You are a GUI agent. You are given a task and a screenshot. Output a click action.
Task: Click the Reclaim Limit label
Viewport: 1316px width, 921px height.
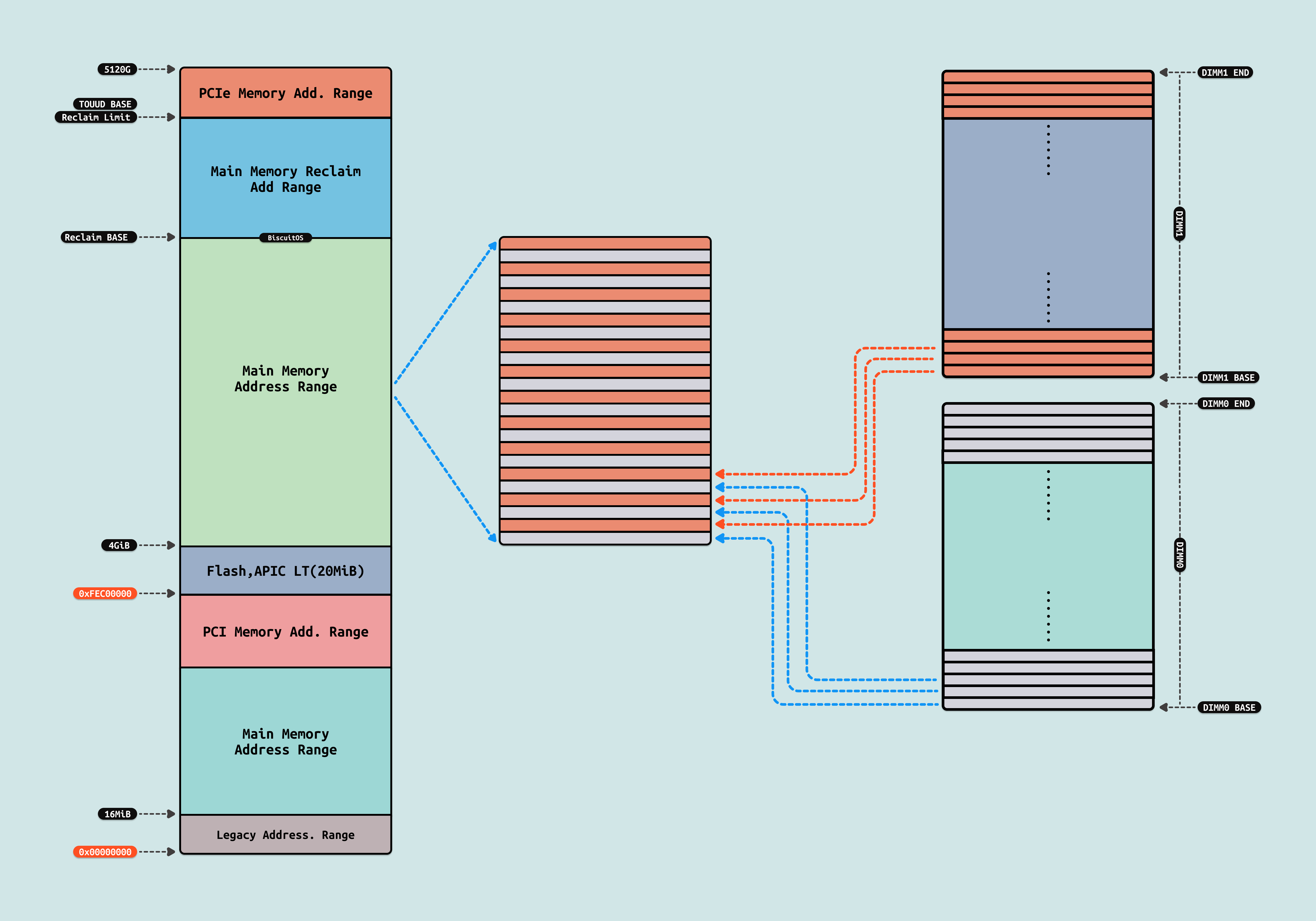(96, 117)
